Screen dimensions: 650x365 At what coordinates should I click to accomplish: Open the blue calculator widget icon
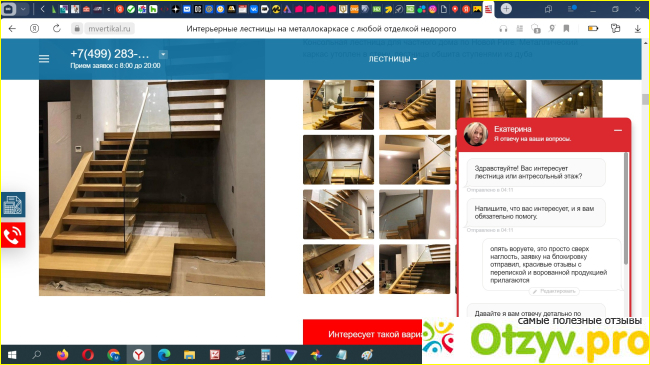13,204
